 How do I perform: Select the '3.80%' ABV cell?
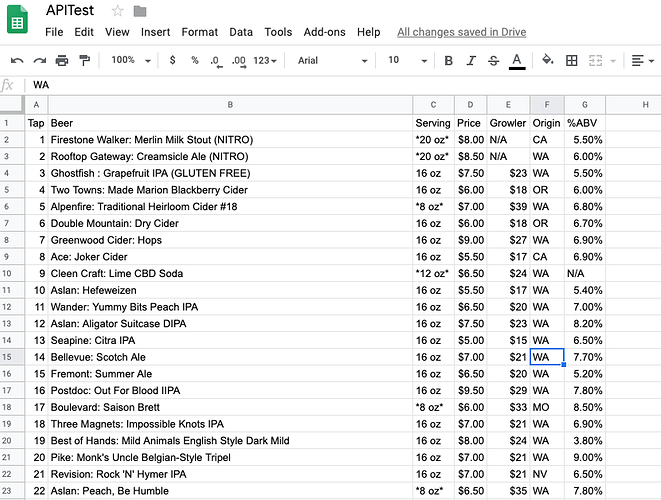(x=585, y=441)
